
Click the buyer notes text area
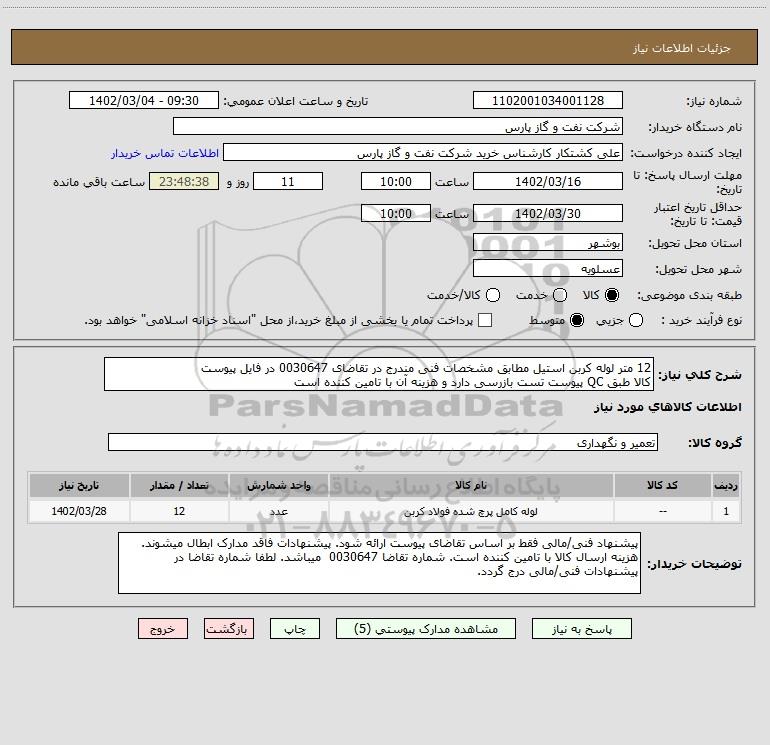click(x=379, y=563)
